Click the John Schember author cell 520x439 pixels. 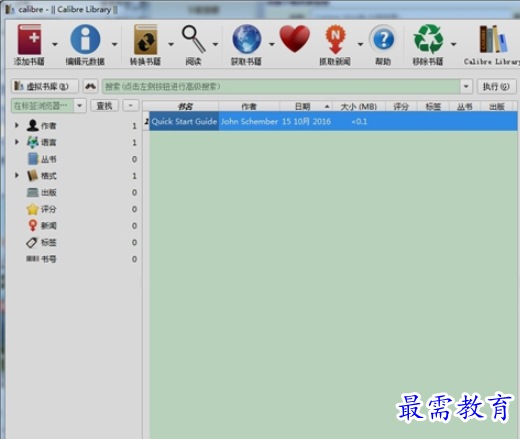[x=249, y=121]
